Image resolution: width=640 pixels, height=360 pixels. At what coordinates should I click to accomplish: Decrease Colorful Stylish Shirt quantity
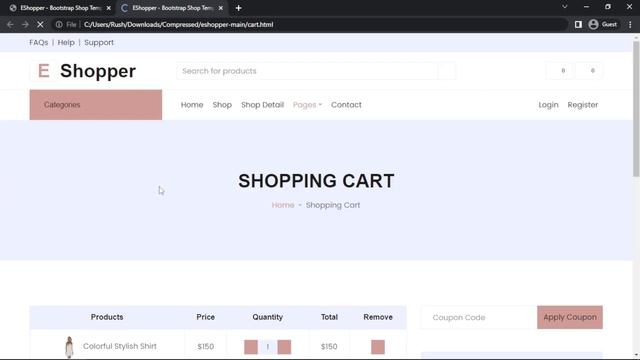point(251,347)
